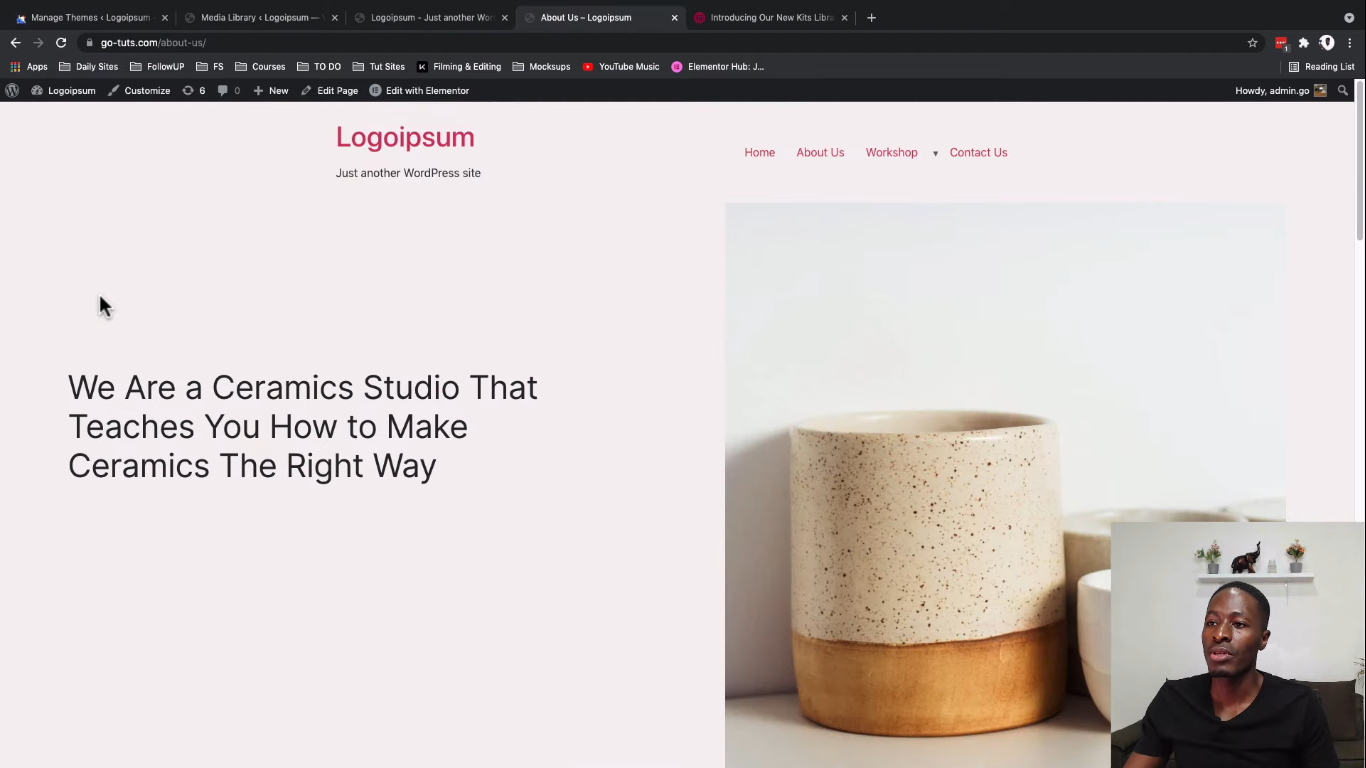Click the ceramic cup hero image
Viewport: 1366px width, 768px height.
[x=1005, y=485]
